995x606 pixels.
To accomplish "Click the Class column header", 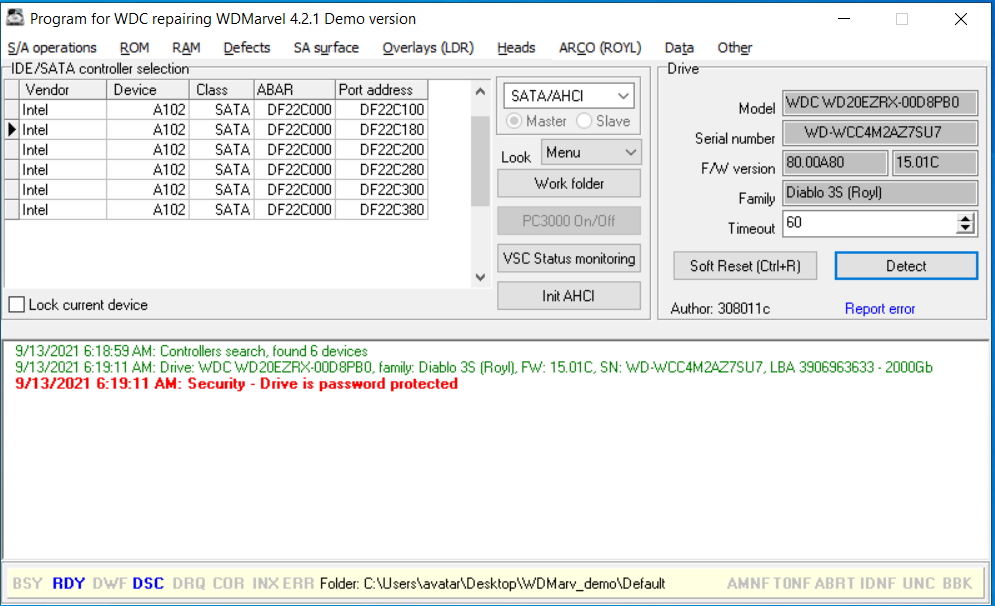I will [x=221, y=89].
